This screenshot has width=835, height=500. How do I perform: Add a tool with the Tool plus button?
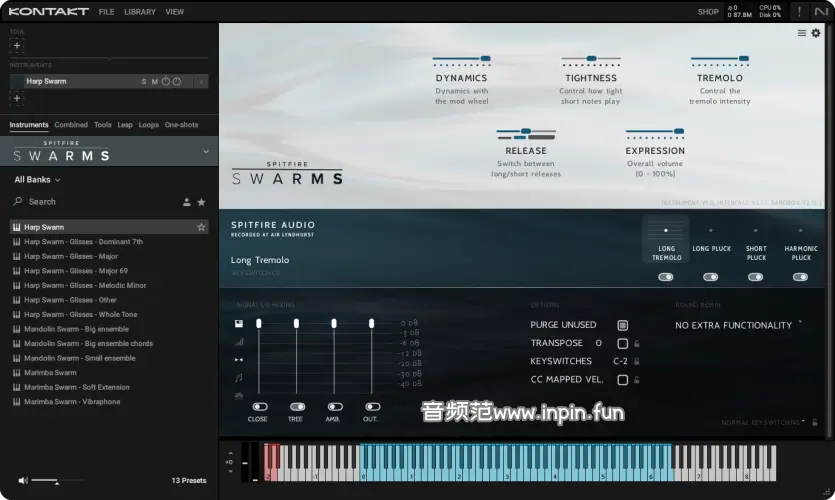tap(17, 45)
